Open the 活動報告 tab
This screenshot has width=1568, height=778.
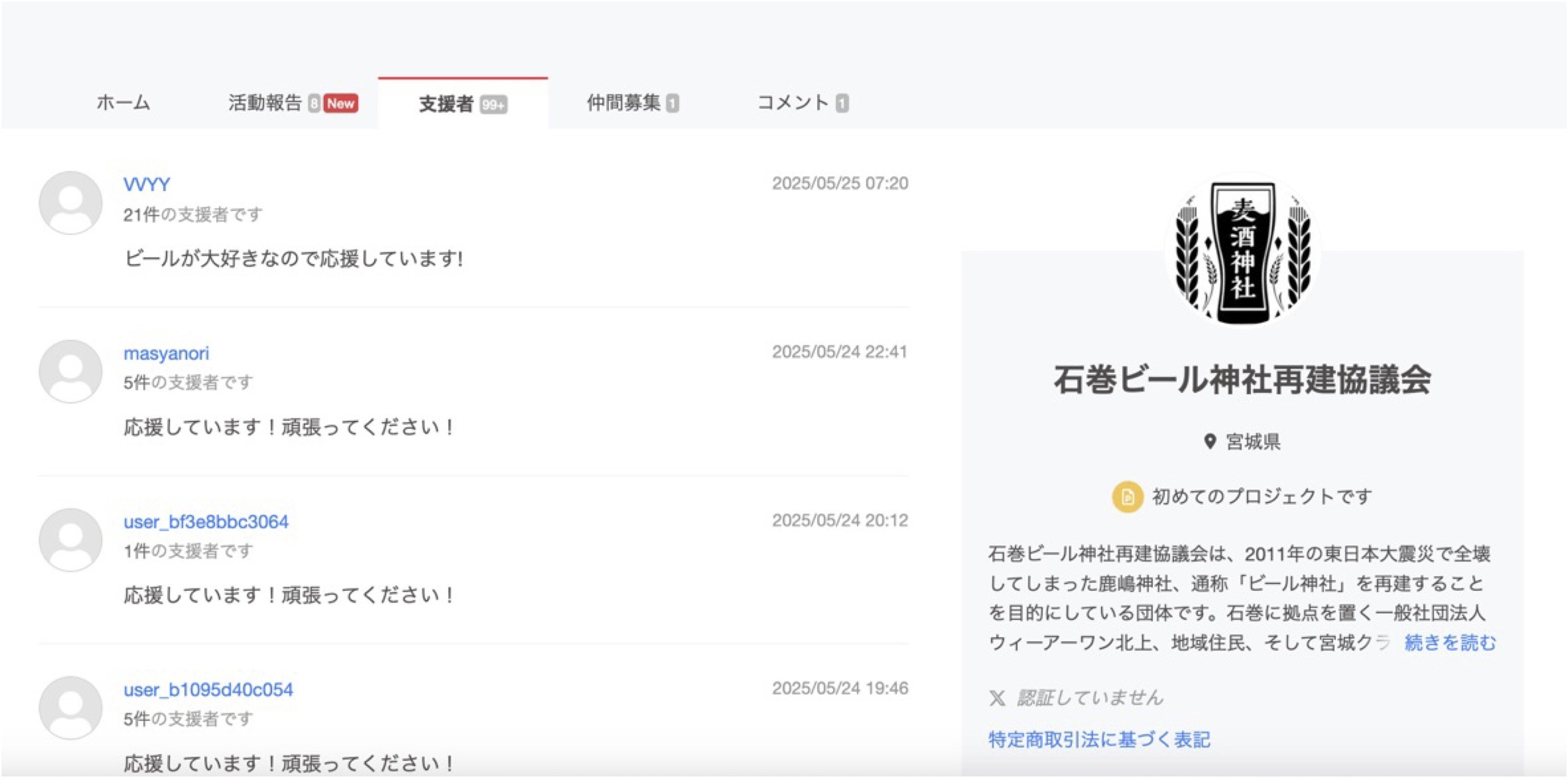265,103
